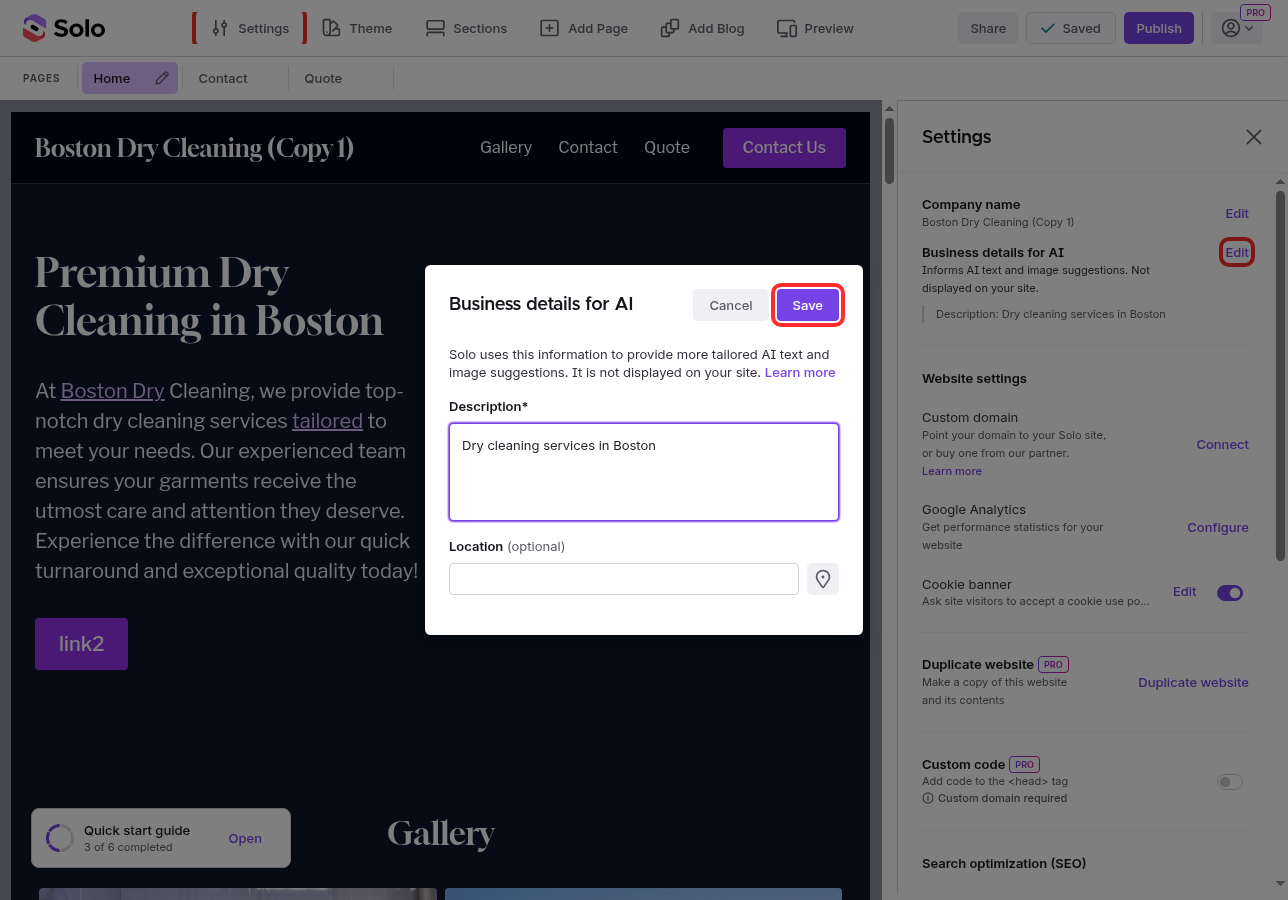Click the Boston Dry underlined link
This screenshot has height=900, width=1288.
[x=112, y=390]
